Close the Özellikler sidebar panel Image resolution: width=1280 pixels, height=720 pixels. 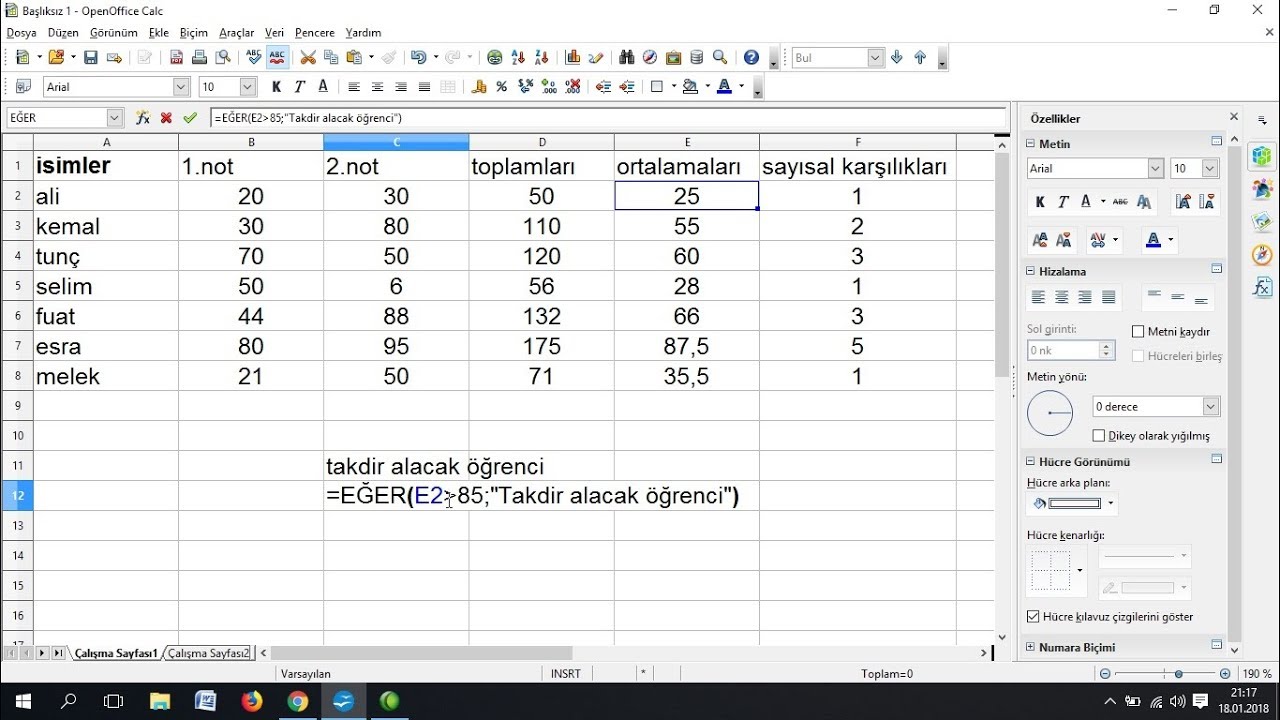[1234, 117]
